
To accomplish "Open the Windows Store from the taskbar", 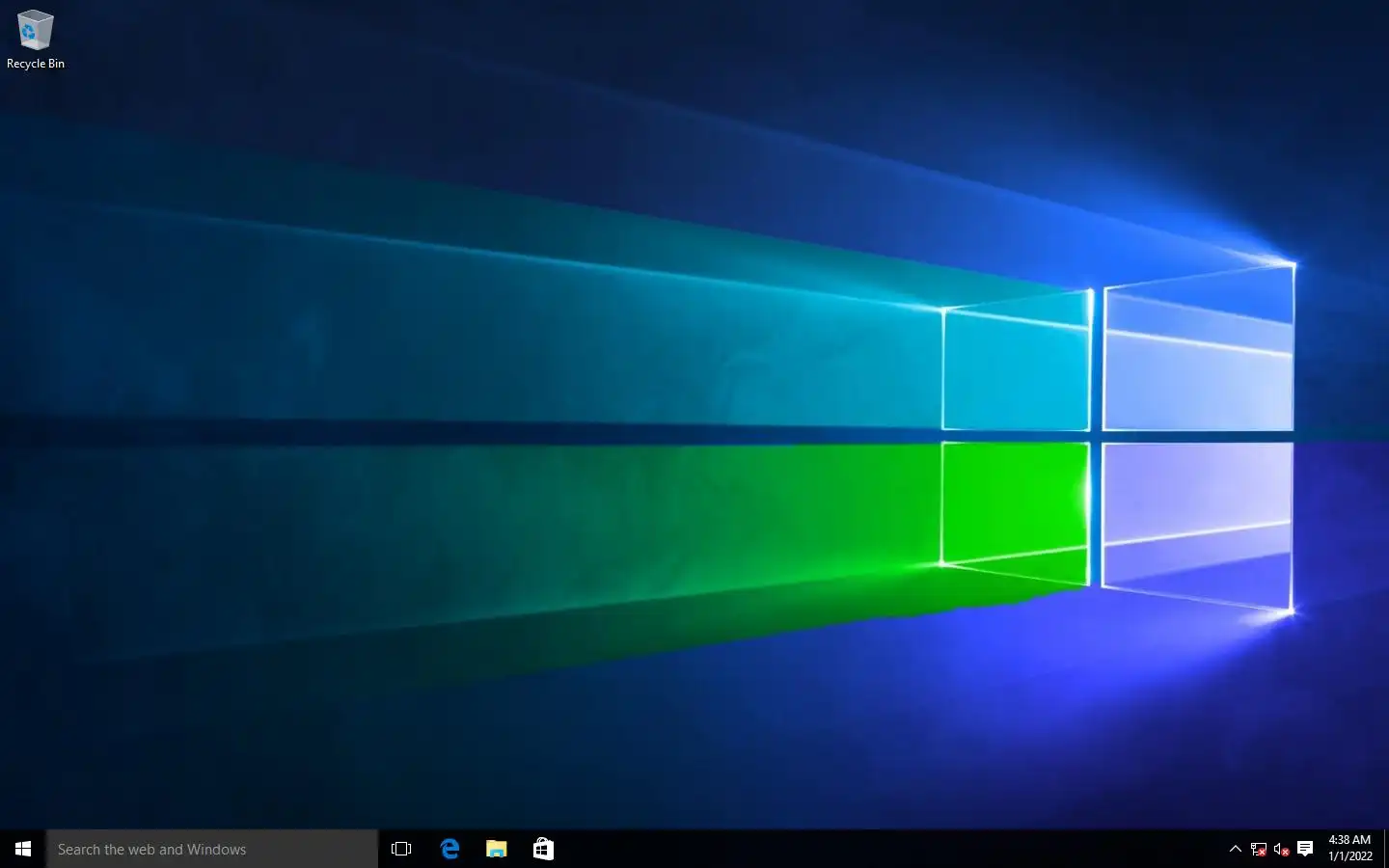I will click(x=543, y=849).
